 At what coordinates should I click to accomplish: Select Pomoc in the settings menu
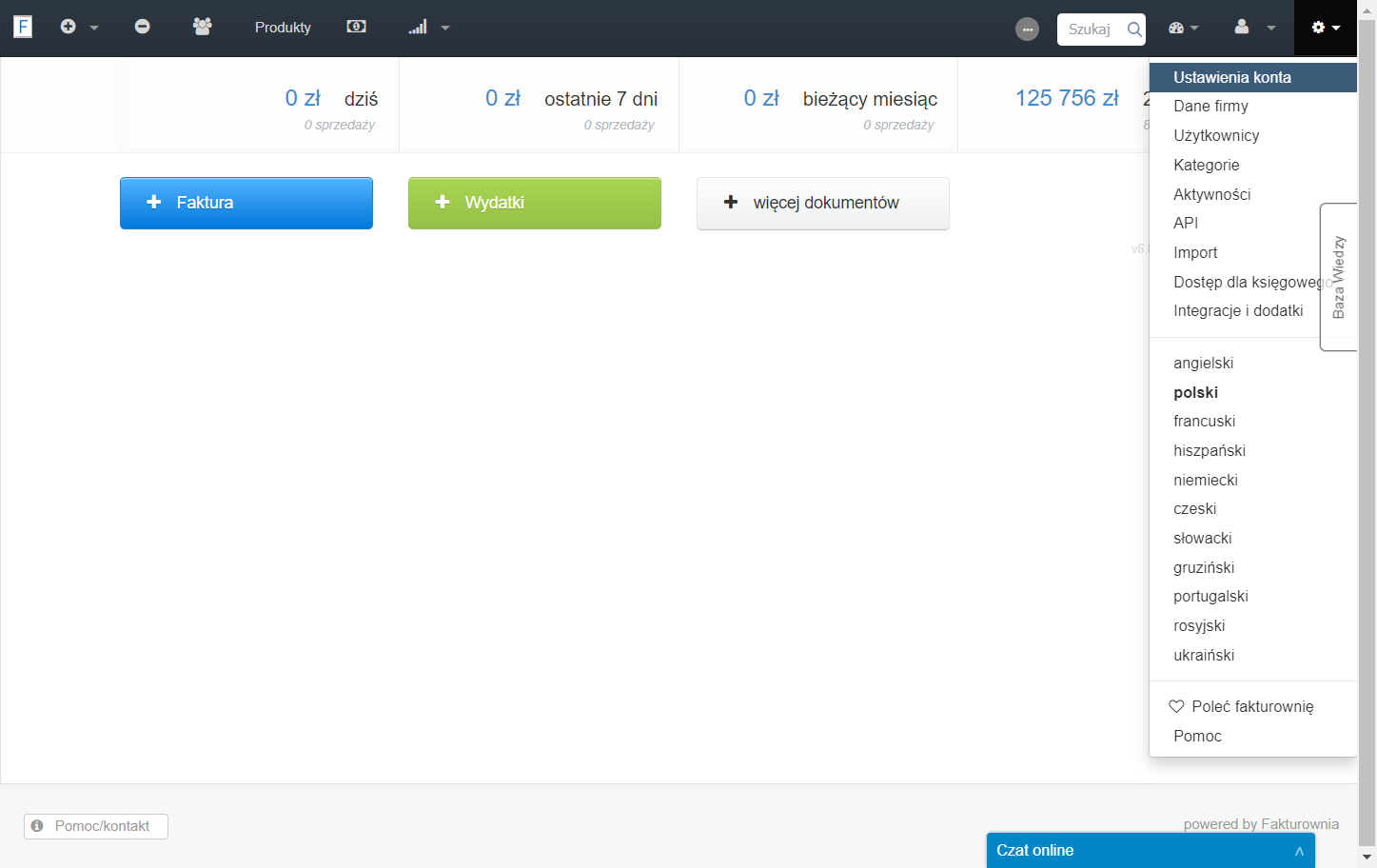coord(1252,736)
